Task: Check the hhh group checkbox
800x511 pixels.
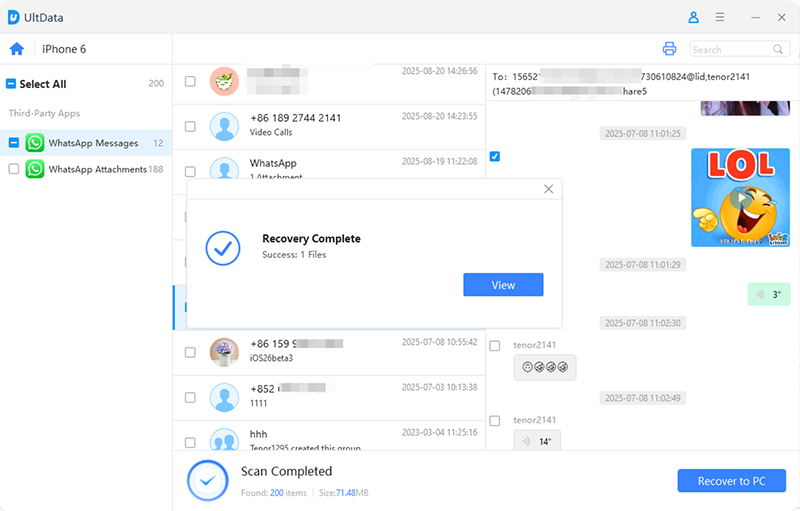Action: [190, 442]
